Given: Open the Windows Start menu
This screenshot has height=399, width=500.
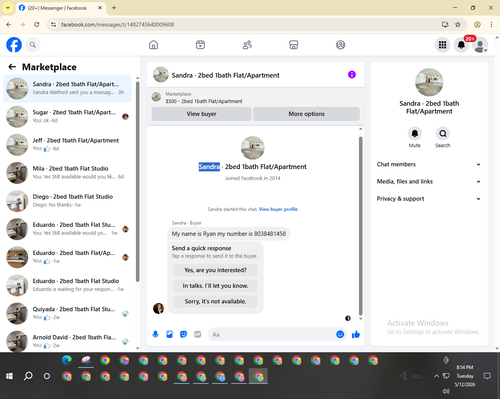Looking at the screenshot, I should coord(9,376).
